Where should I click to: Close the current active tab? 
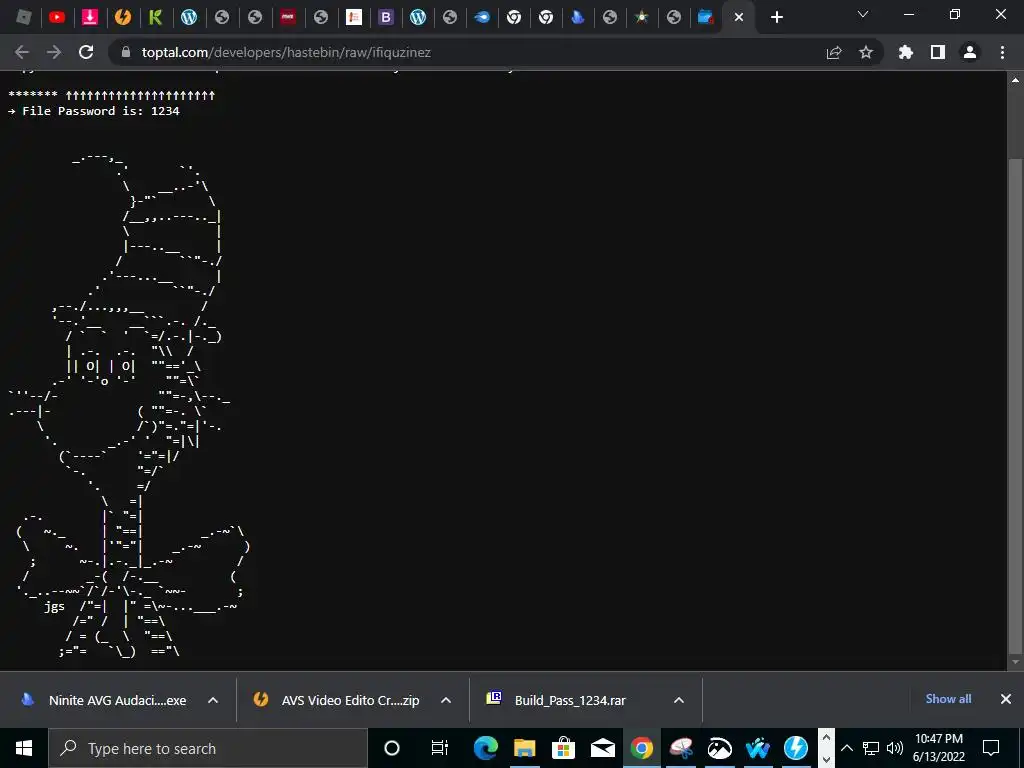(739, 18)
